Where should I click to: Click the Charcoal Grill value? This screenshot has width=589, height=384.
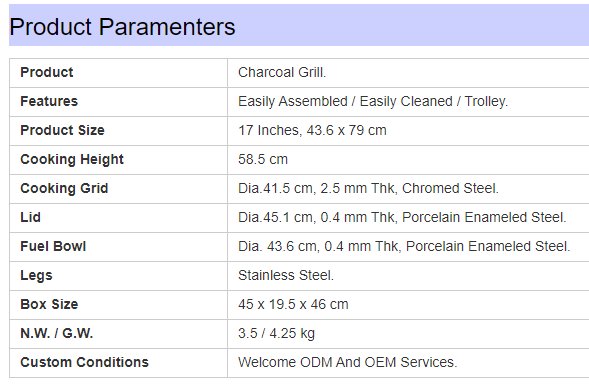282,73
